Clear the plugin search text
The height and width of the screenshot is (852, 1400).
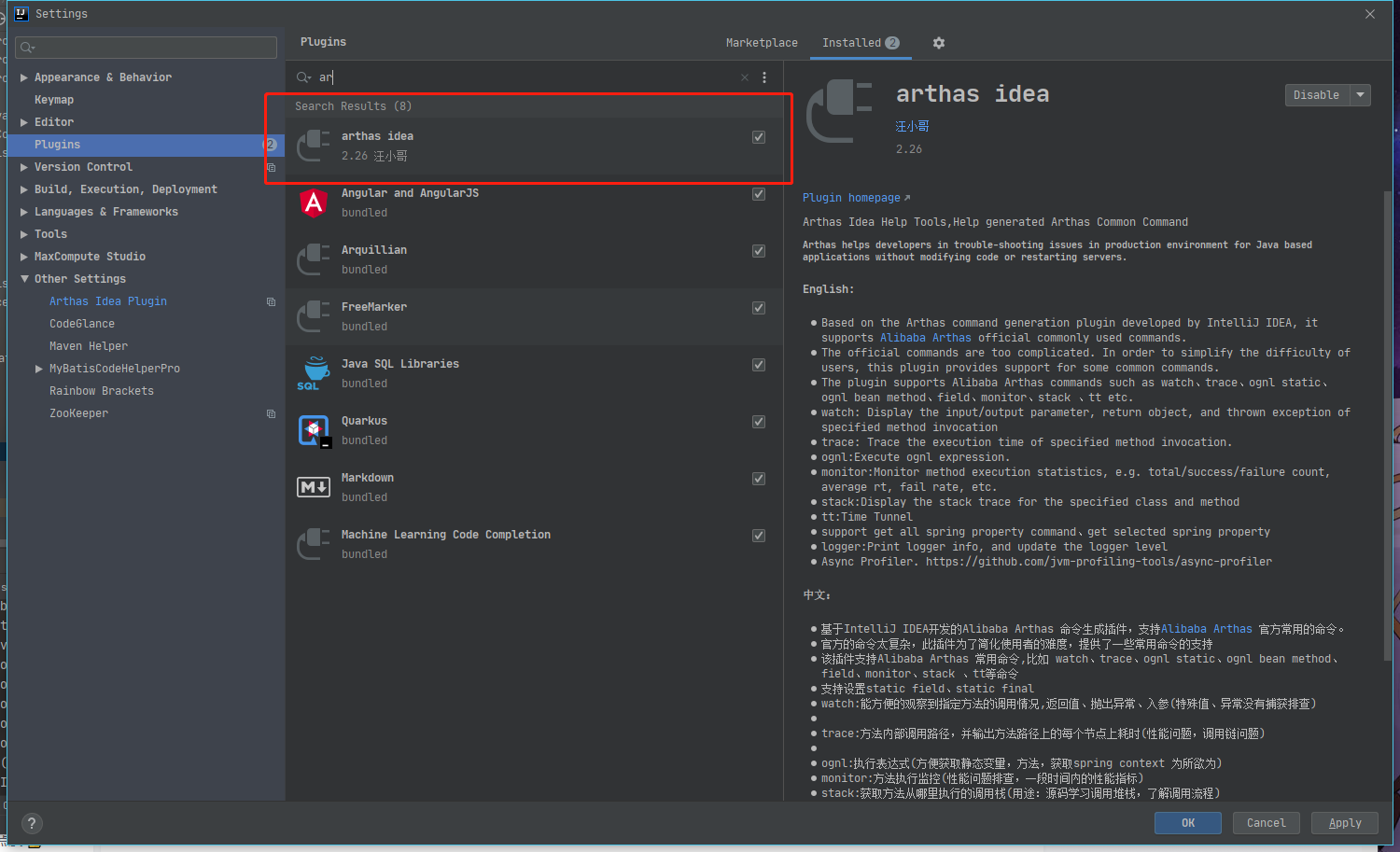pyautogui.click(x=745, y=77)
